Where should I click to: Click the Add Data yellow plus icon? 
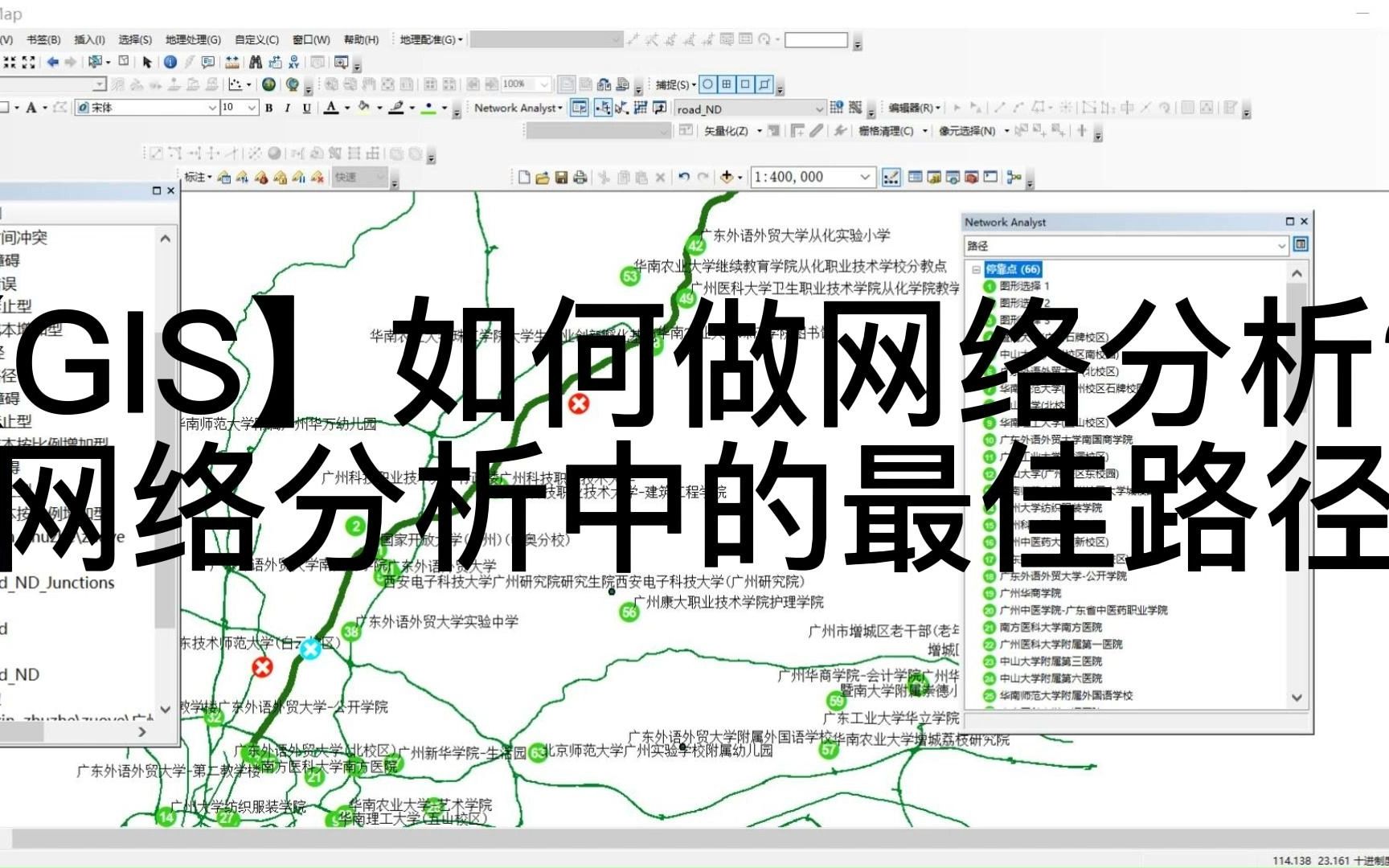(x=728, y=177)
